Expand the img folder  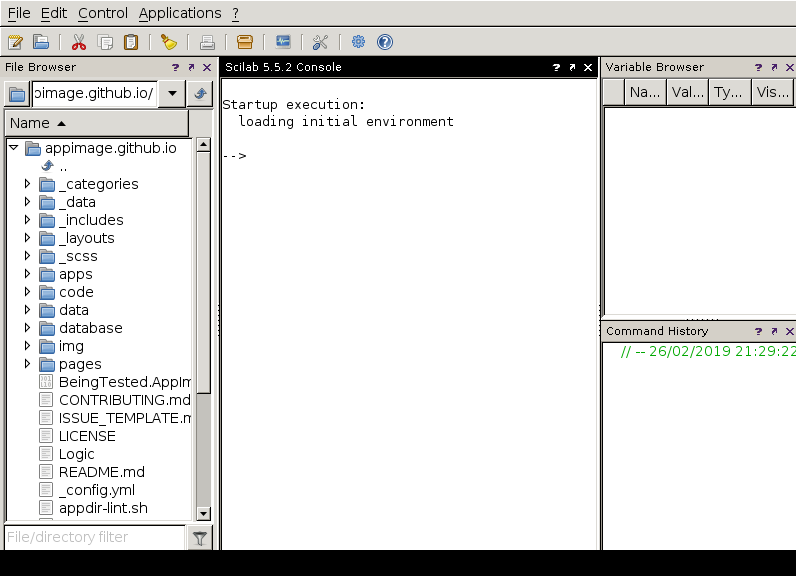tap(27, 346)
